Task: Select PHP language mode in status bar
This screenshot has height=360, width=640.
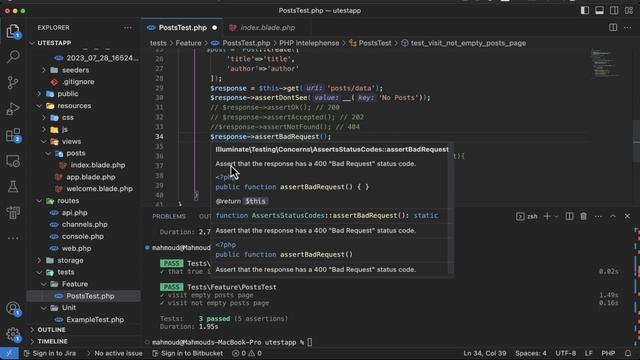Action: [608, 353]
